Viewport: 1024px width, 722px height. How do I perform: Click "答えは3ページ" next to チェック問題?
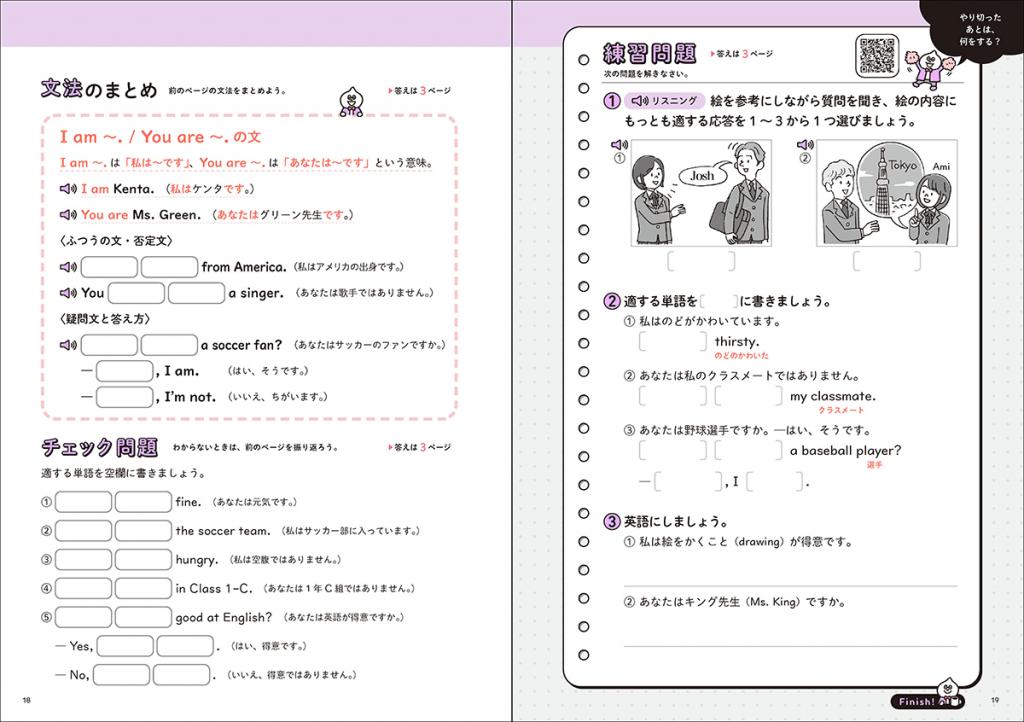tap(419, 447)
